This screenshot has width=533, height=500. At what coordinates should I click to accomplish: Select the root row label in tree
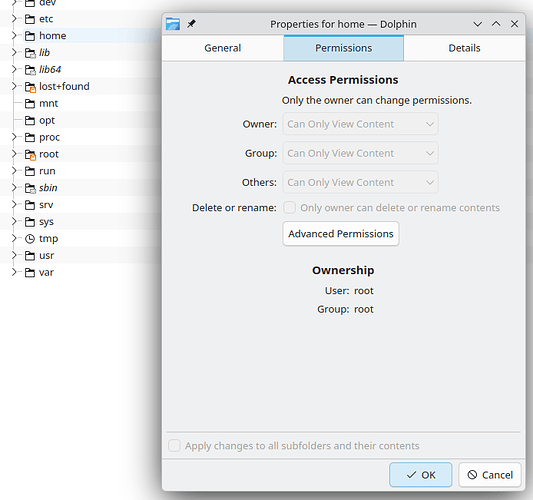click(49, 154)
